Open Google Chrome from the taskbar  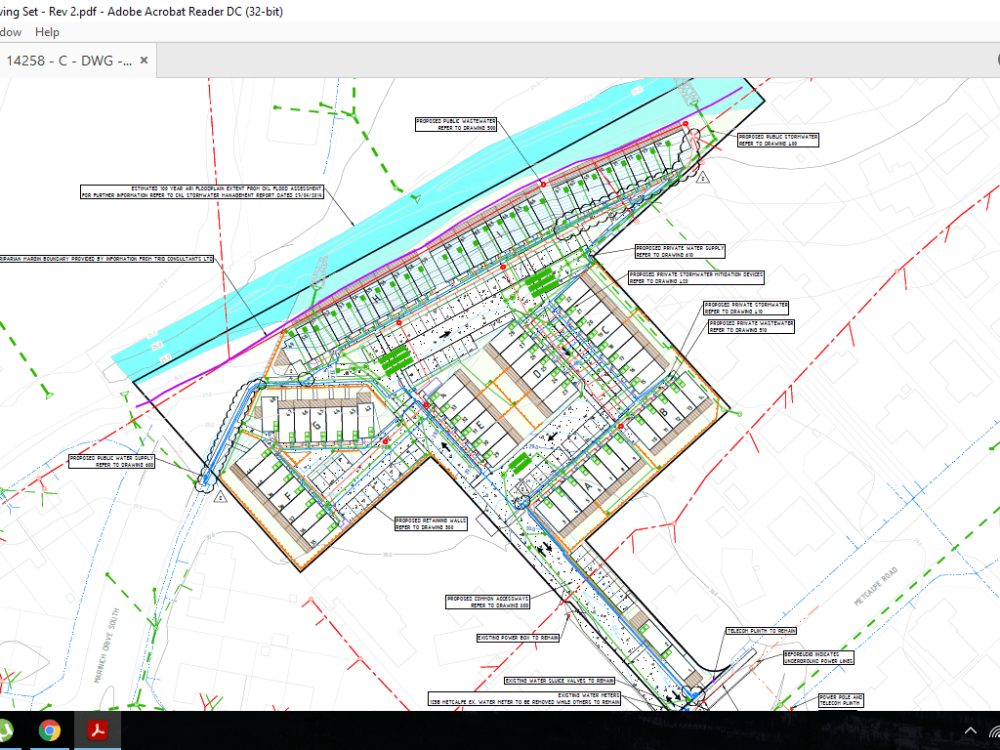[50, 730]
